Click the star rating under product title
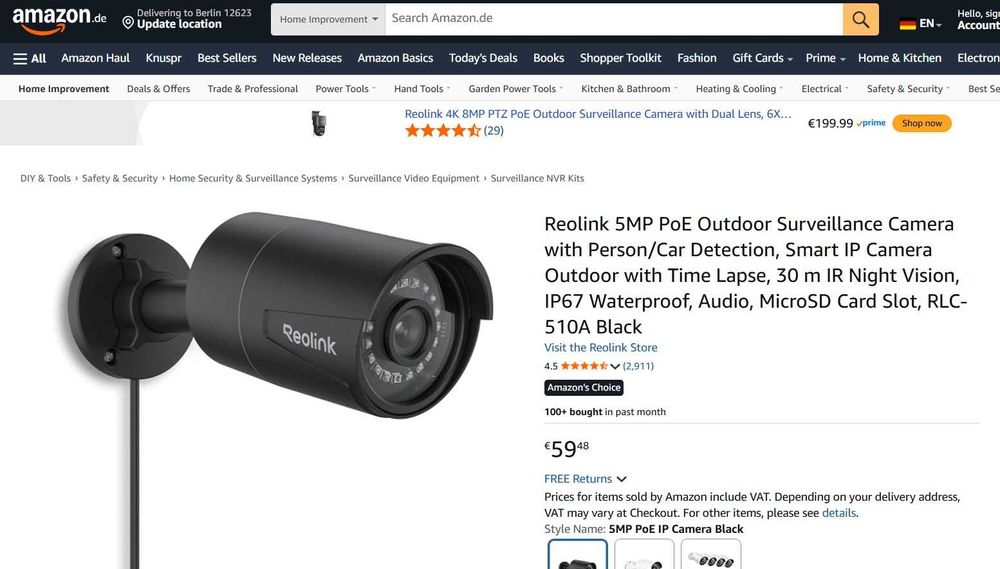The width and height of the screenshot is (1000, 569). pyautogui.click(x=584, y=366)
